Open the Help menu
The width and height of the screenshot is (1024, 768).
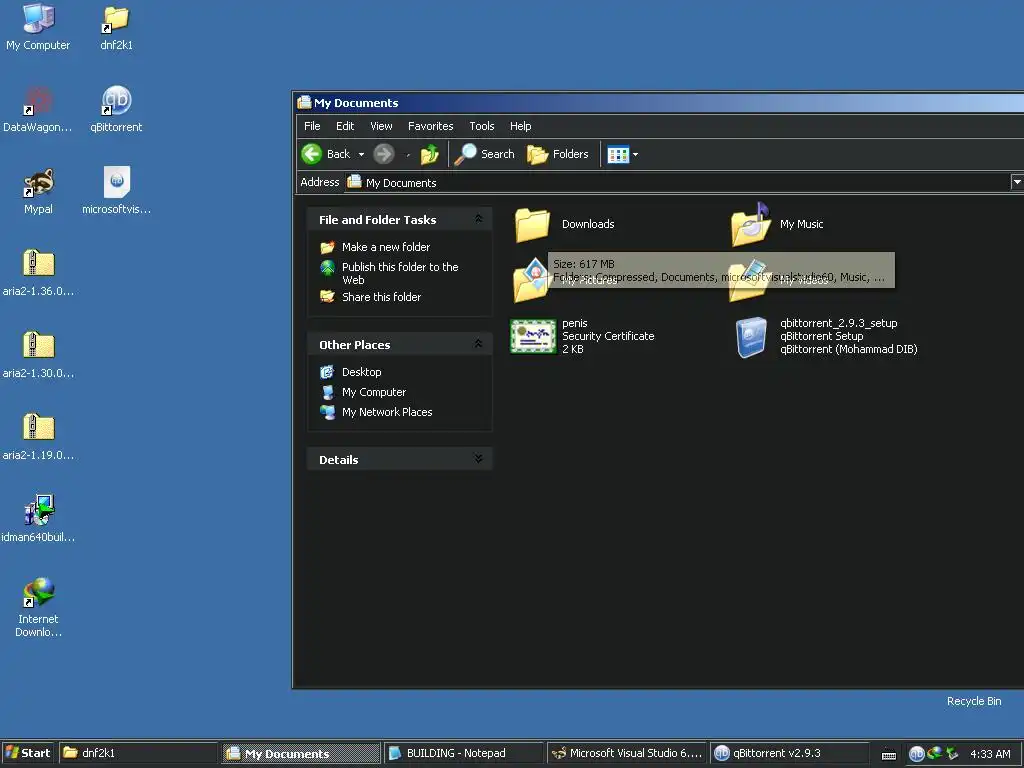coord(520,126)
